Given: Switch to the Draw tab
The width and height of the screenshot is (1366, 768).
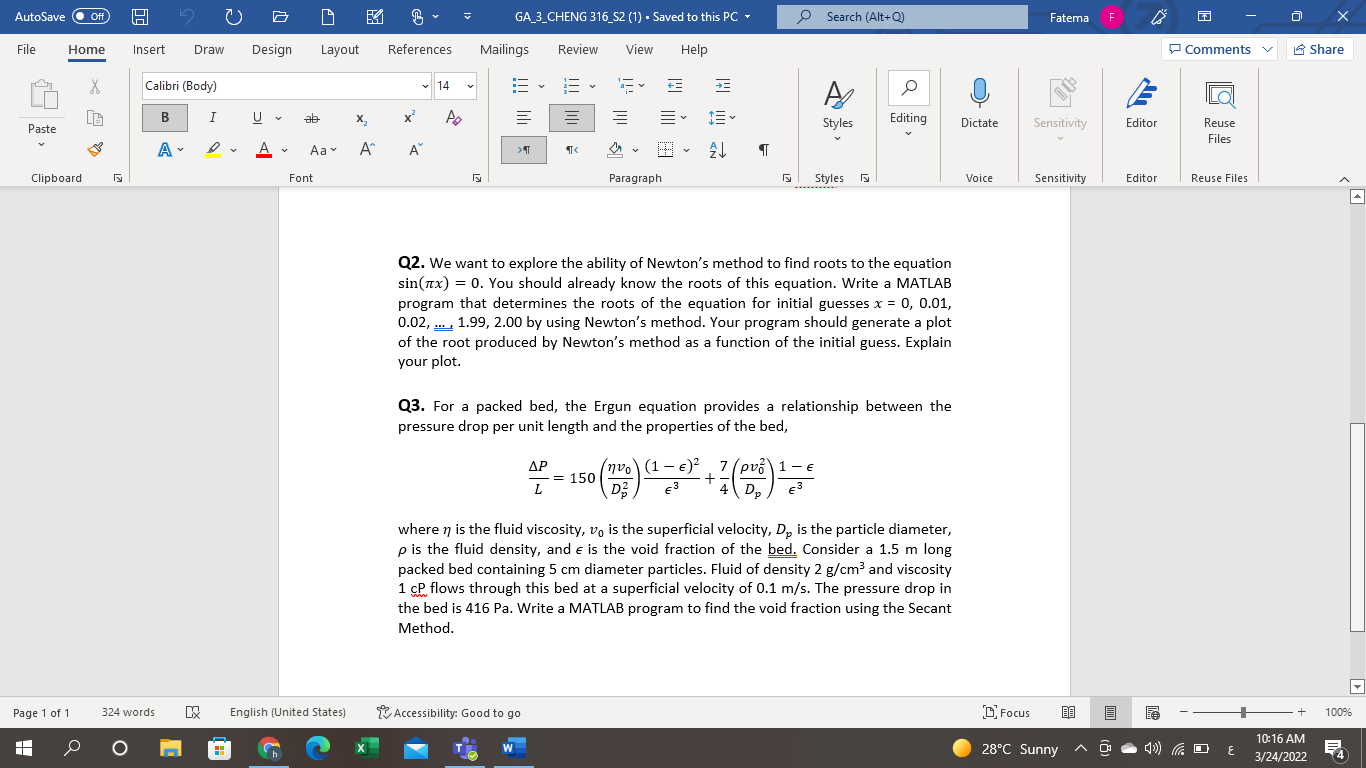Looking at the screenshot, I should pyautogui.click(x=209, y=49).
